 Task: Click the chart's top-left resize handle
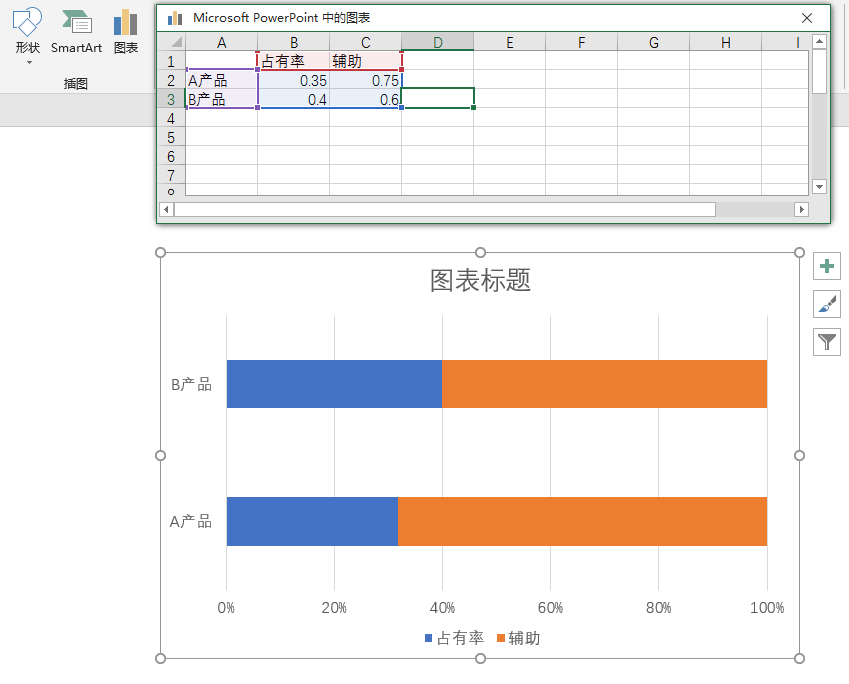pyautogui.click(x=160, y=252)
